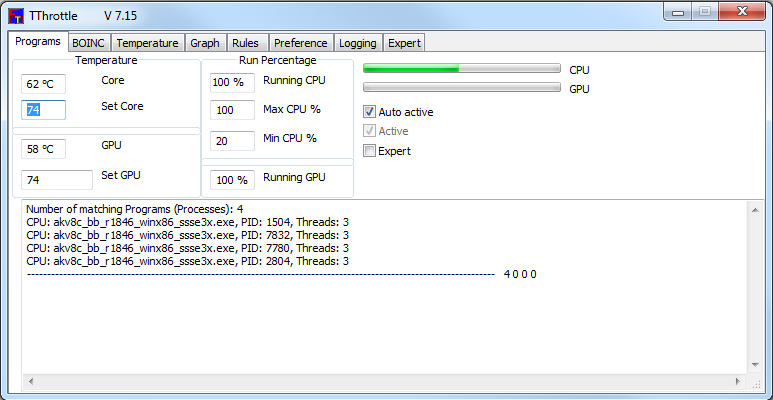
Task: Click the Core temperature readout 62 °C
Action: [x=43, y=84]
